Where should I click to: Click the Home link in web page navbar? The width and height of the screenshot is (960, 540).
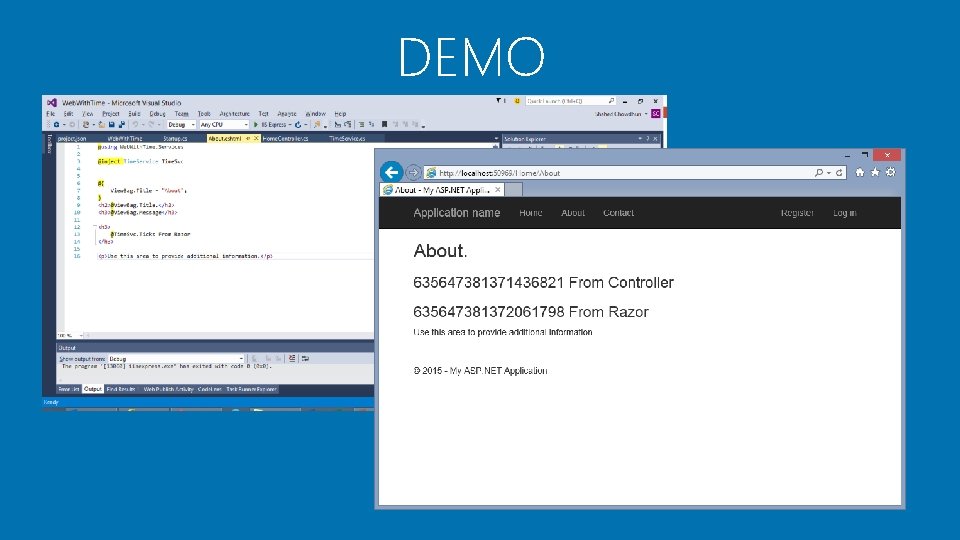[531, 212]
